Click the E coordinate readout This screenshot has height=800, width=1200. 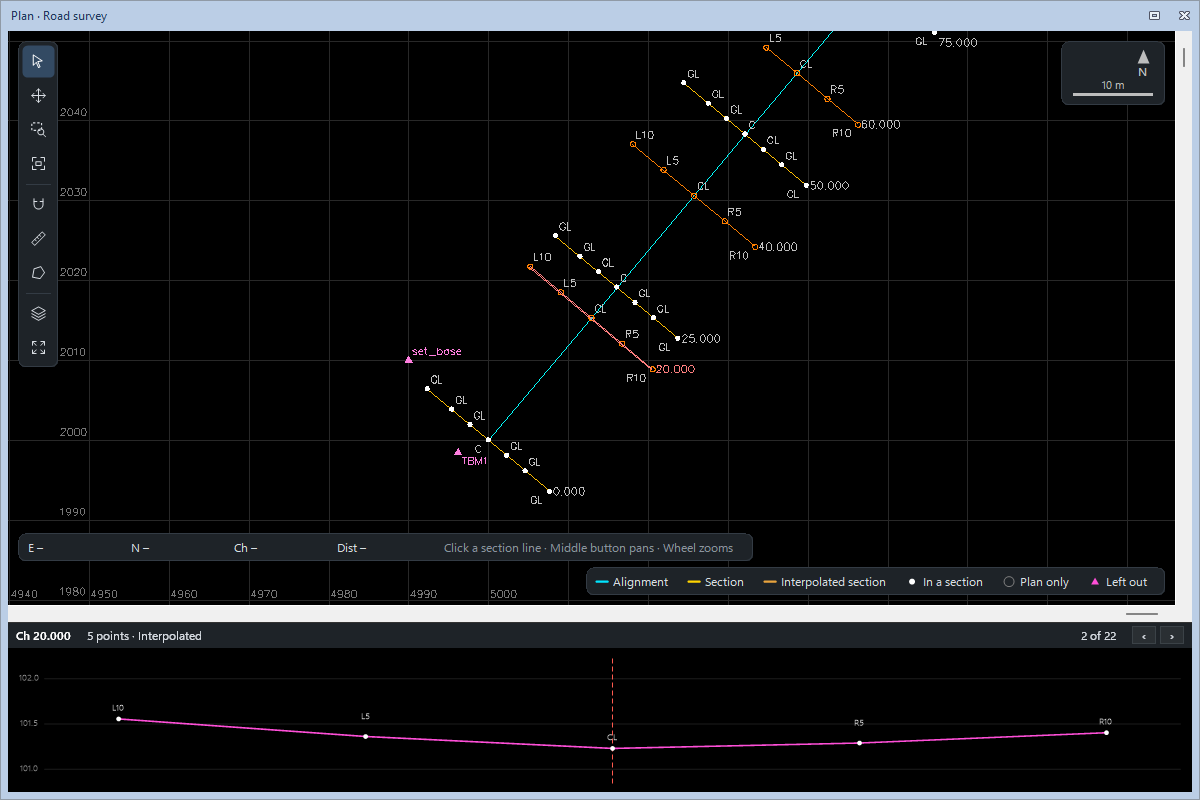coord(36,548)
